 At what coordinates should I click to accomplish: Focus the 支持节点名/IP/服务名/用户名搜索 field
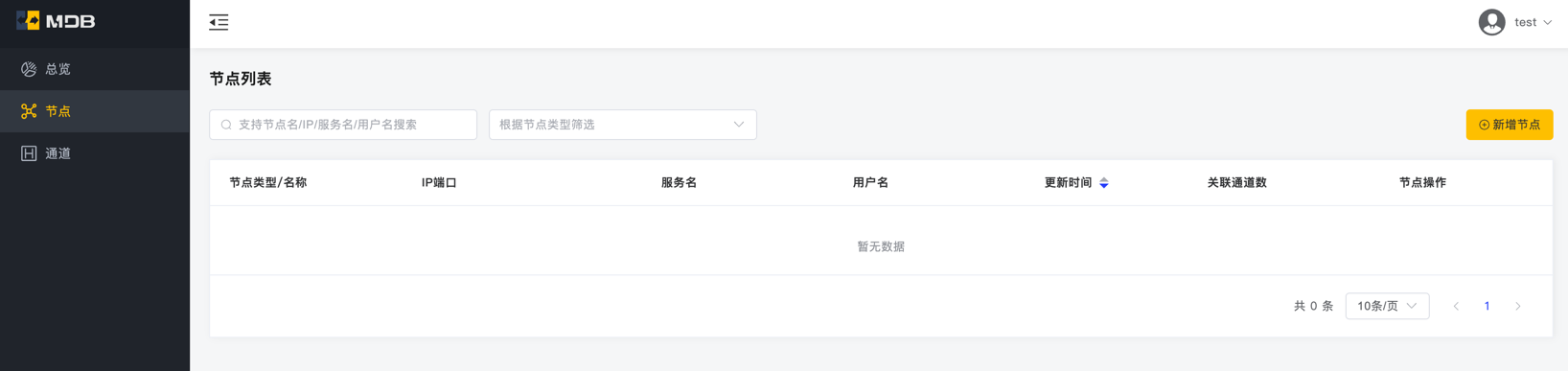[x=343, y=125]
